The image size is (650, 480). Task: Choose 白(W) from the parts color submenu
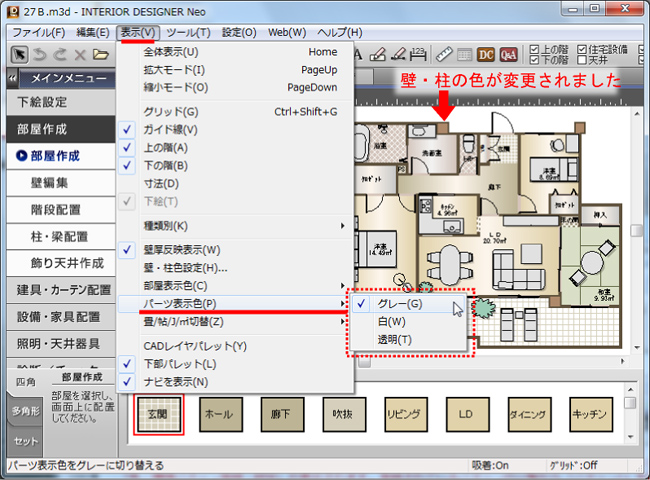pyautogui.click(x=390, y=321)
